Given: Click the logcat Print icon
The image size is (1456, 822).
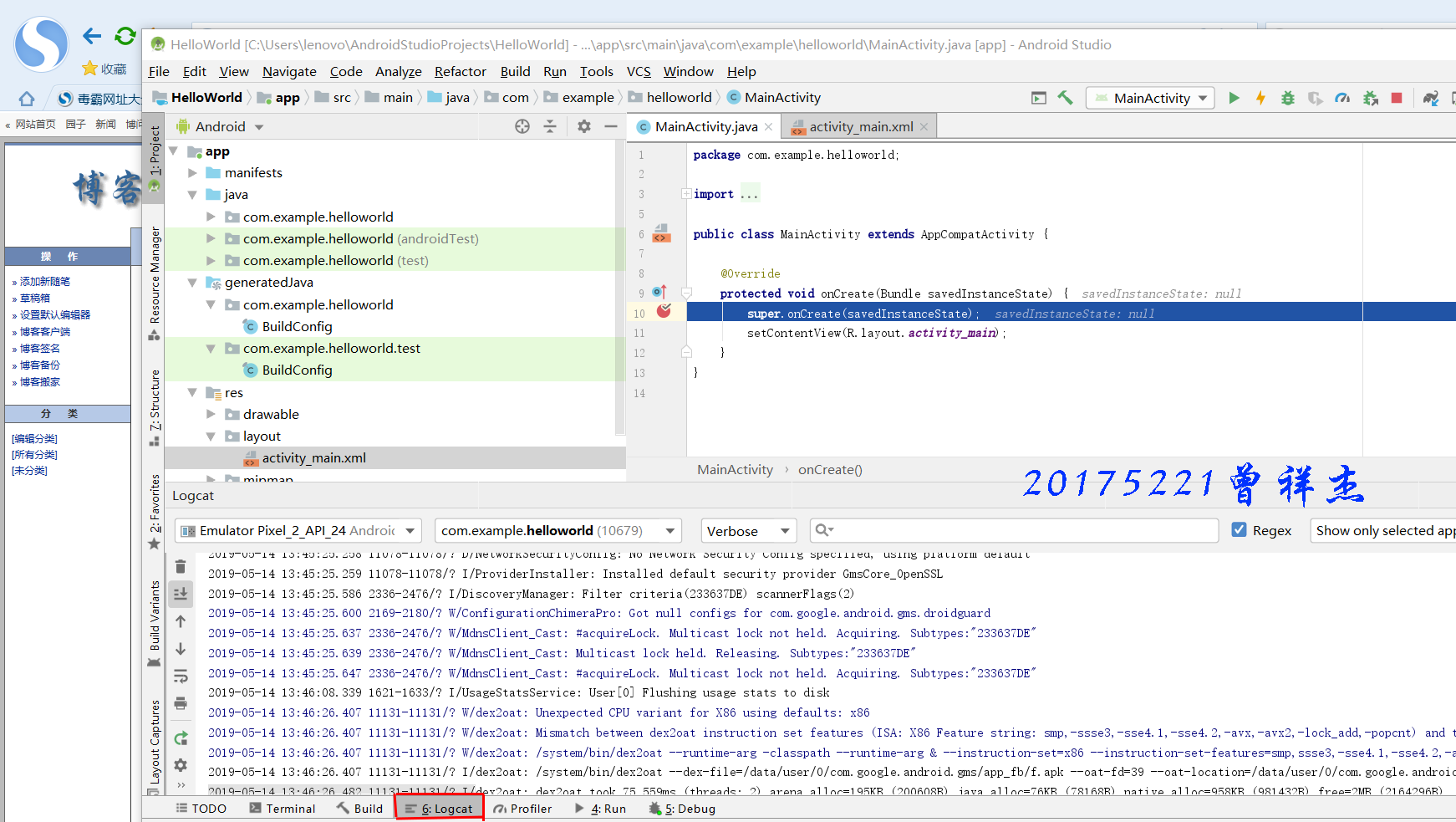Looking at the screenshot, I should pos(181,703).
